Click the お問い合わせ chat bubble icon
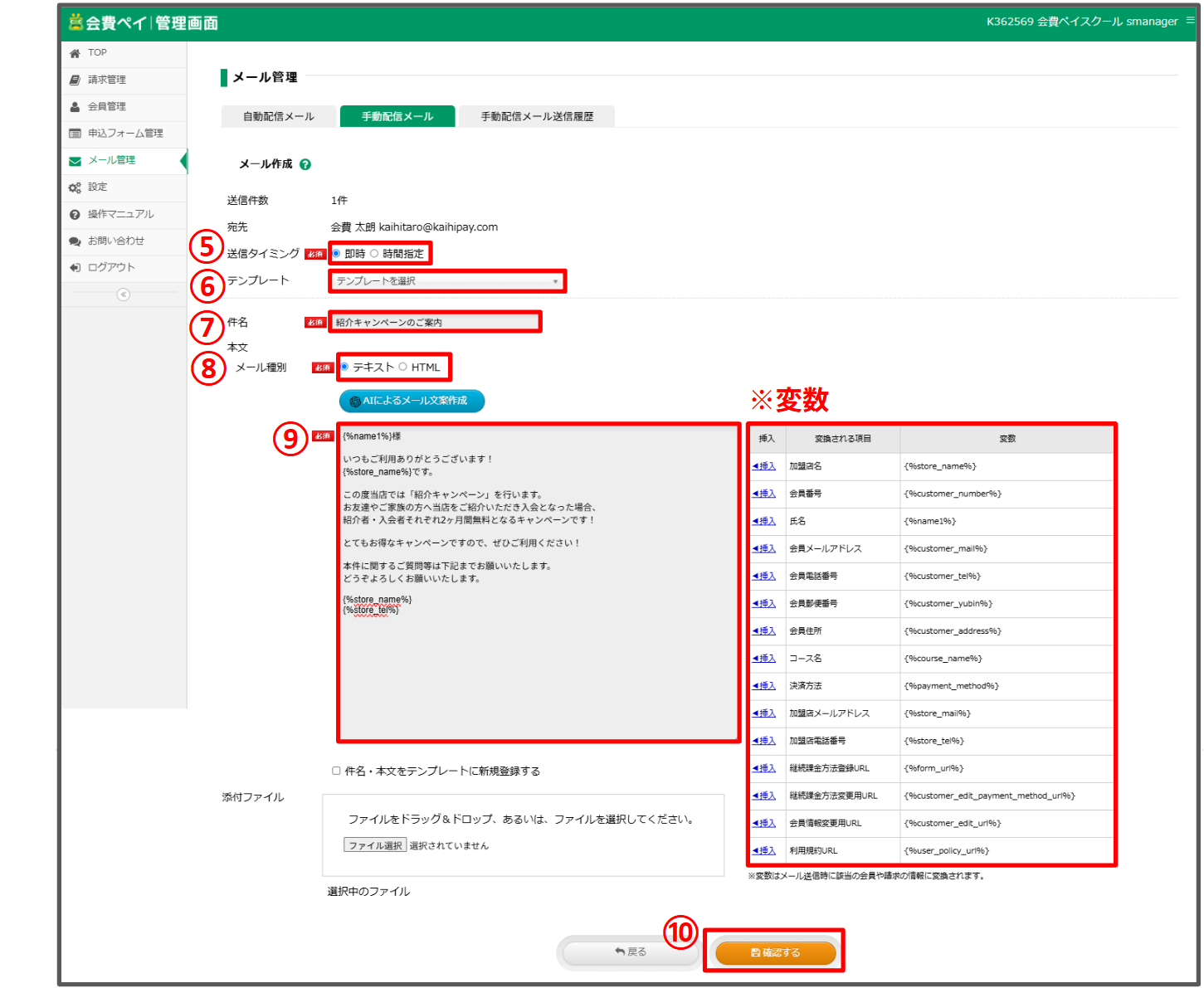 tap(75, 241)
